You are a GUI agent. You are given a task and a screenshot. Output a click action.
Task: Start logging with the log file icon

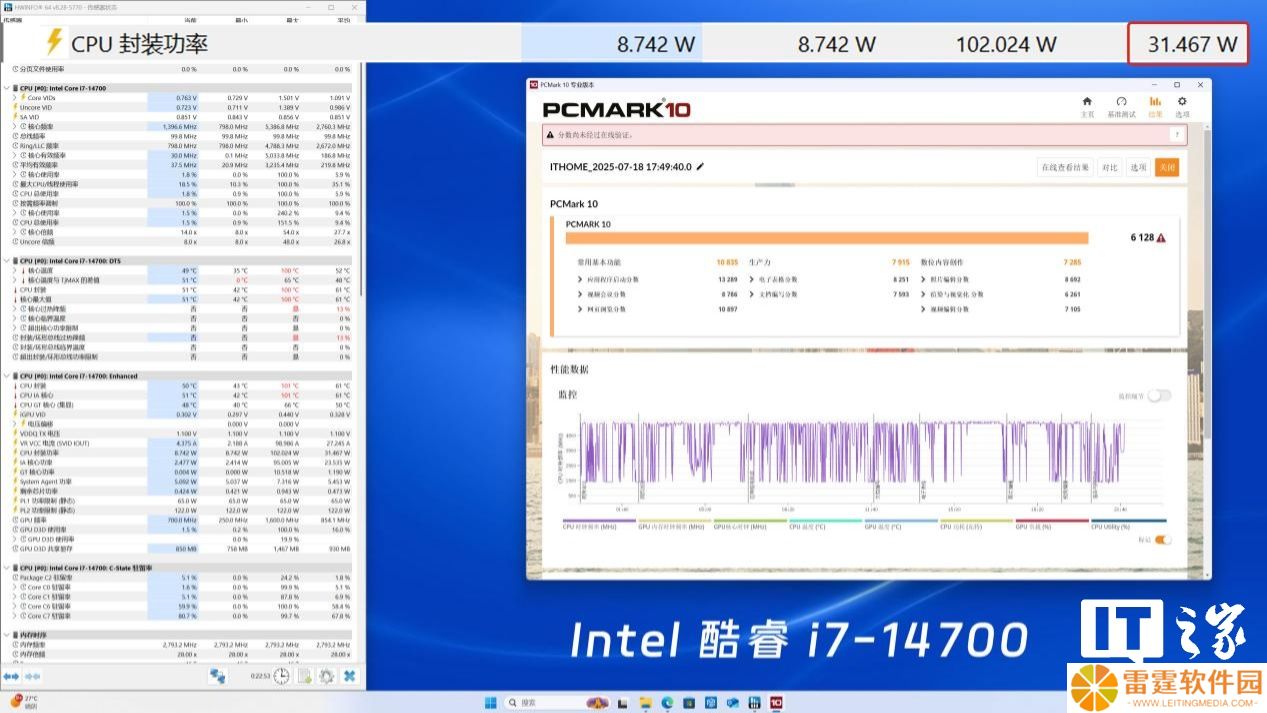(304, 676)
